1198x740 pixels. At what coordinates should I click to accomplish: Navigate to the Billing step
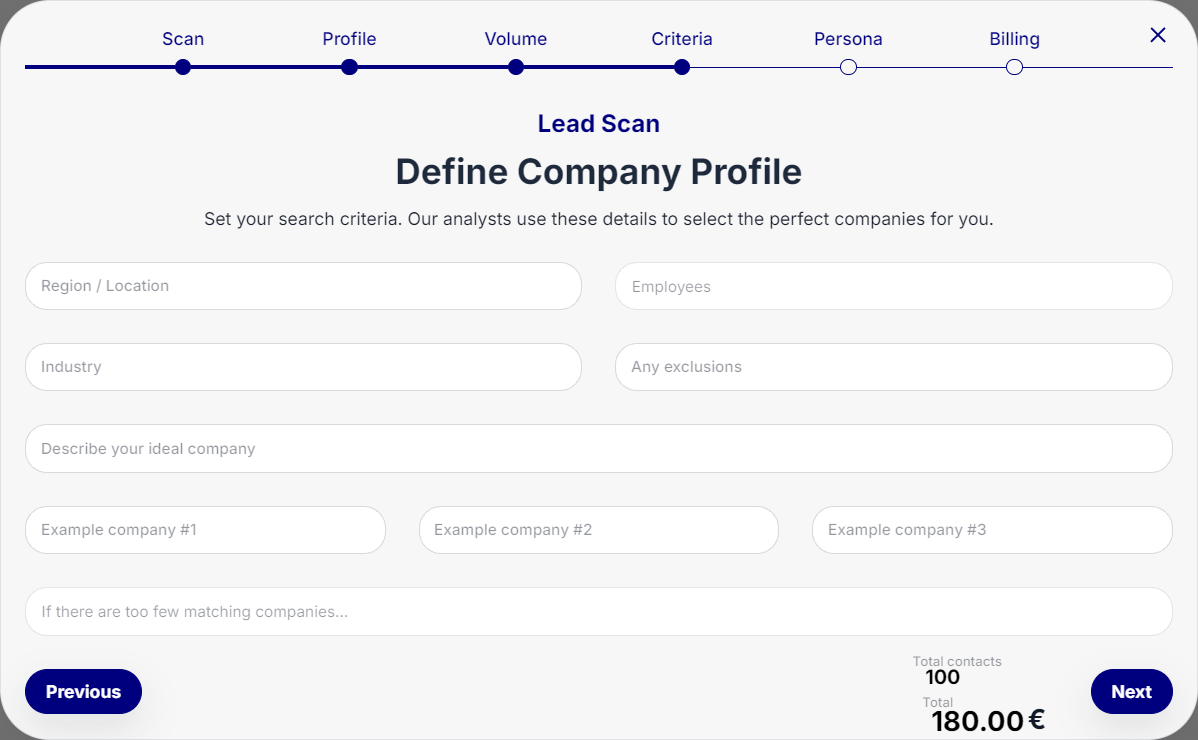tap(1014, 39)
